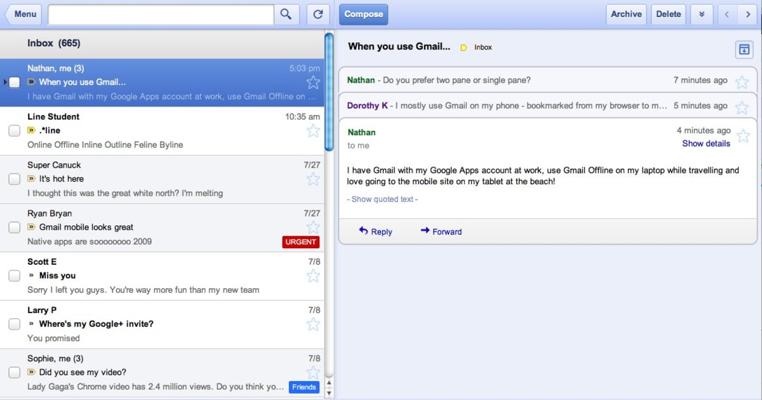Viewport: 762px width, 400px height.
Task: Open the more actions double-chevron dropdown
Action: coord(701,14)
